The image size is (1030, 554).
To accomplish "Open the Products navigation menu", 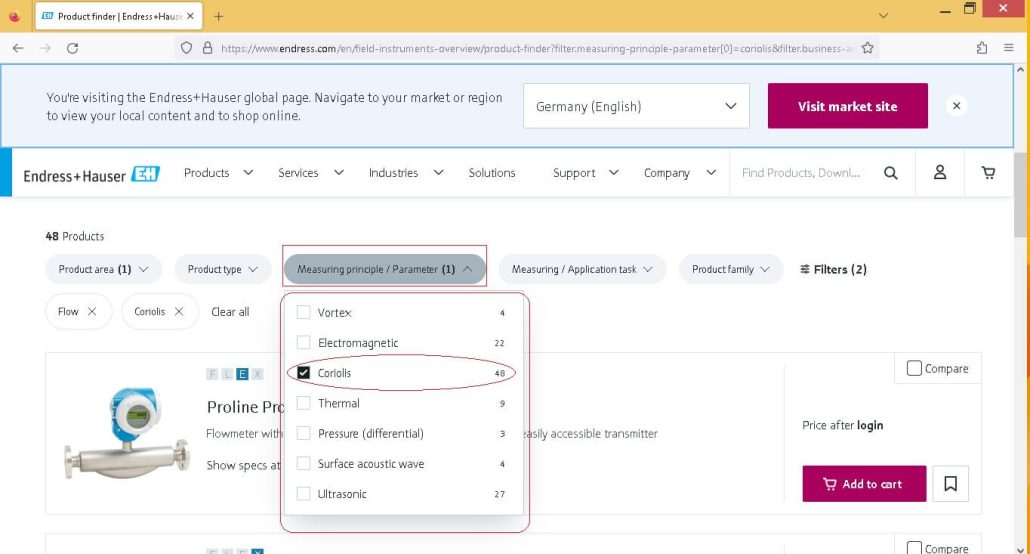I will click(x=218, y=173).
